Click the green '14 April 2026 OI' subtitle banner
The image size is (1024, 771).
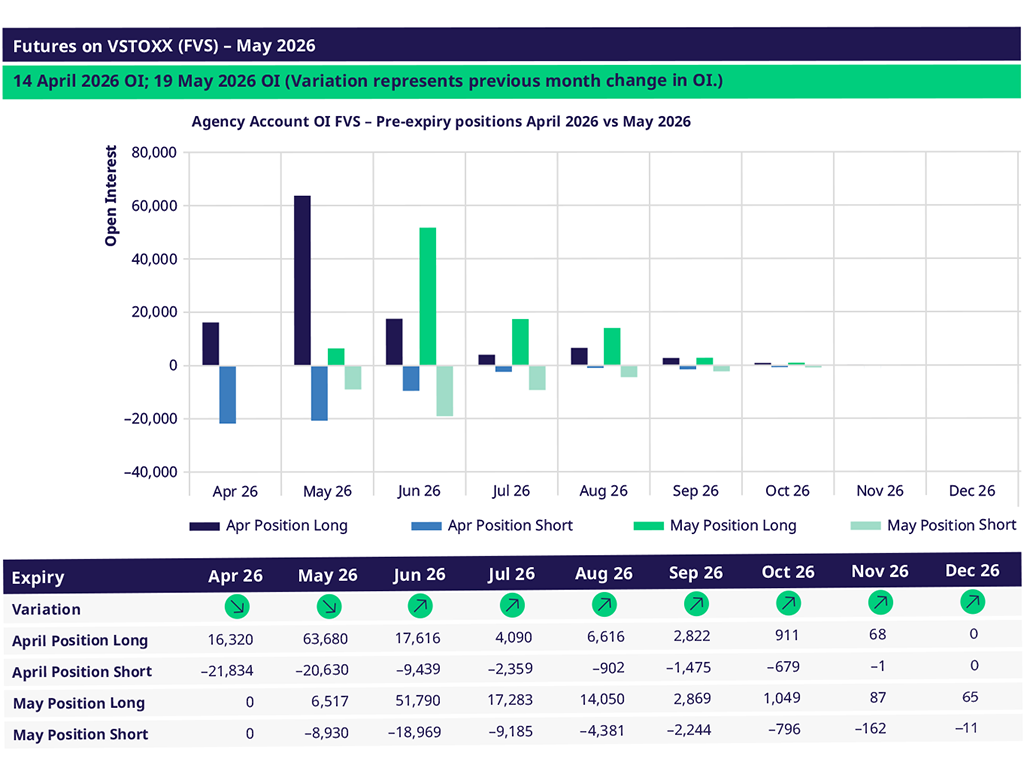click(511, 82)
